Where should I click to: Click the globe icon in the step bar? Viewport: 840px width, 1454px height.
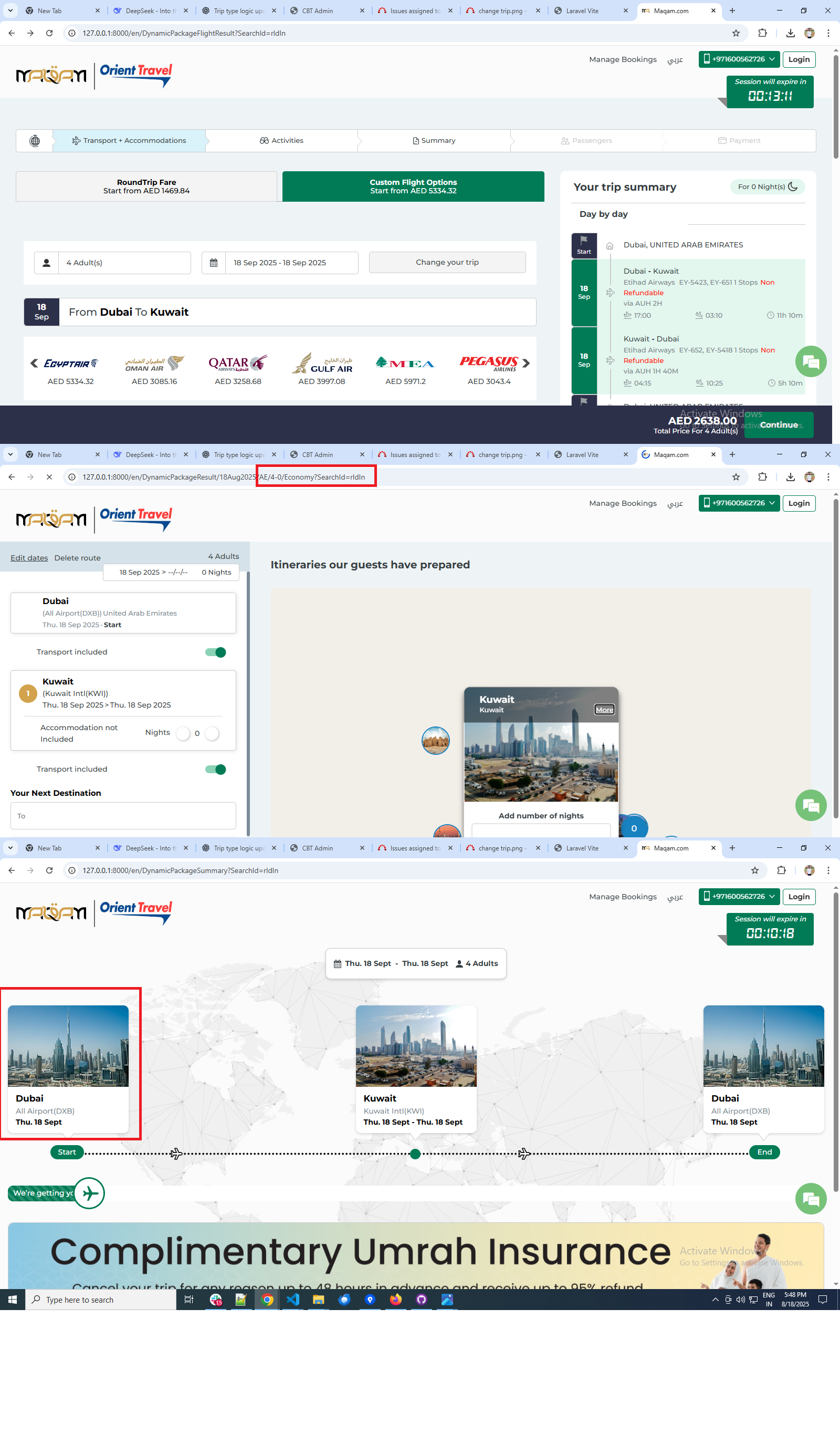pyautogui.click(x=35, y=141)
